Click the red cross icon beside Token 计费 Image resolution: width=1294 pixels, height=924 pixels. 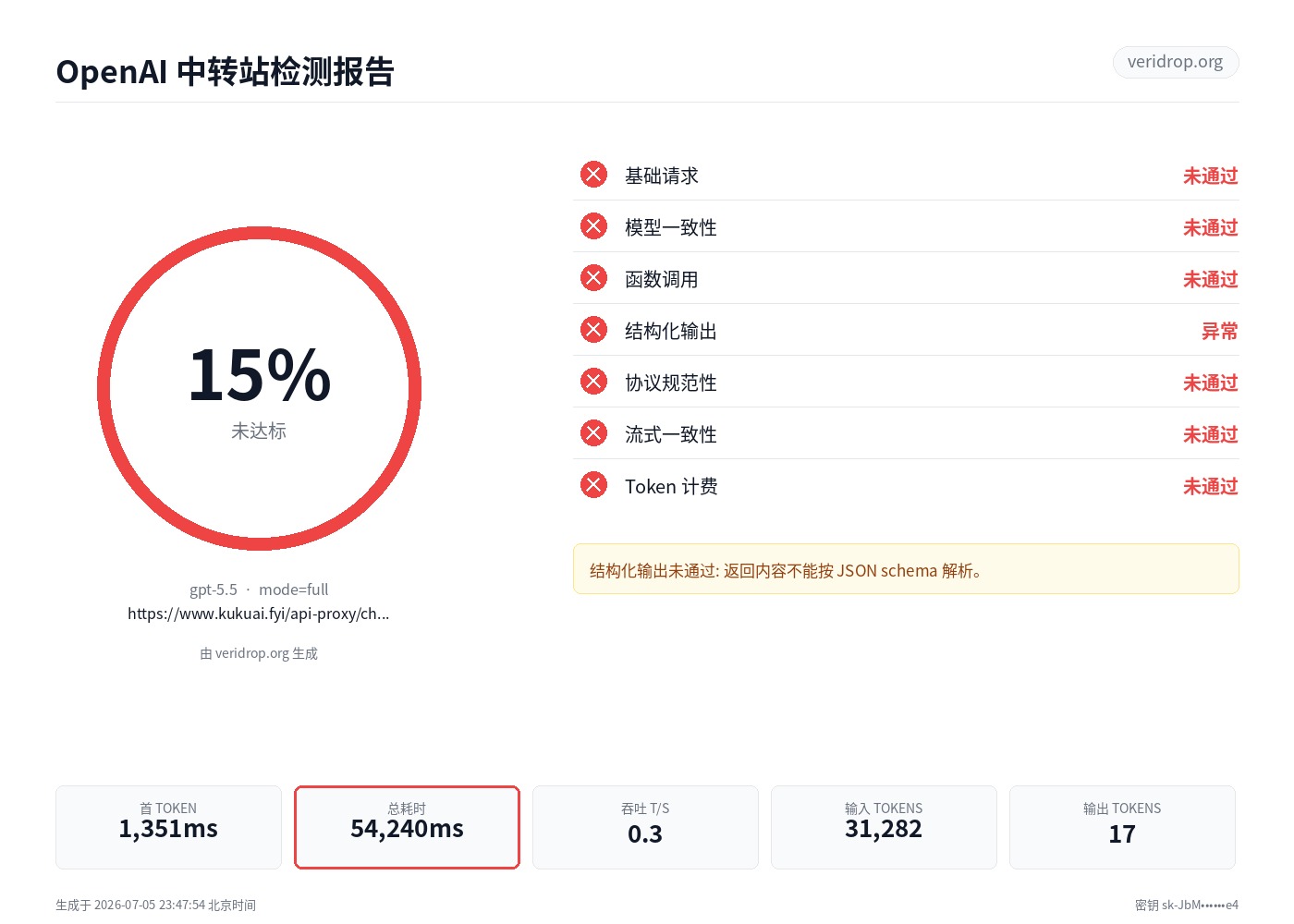coord(593,485)
